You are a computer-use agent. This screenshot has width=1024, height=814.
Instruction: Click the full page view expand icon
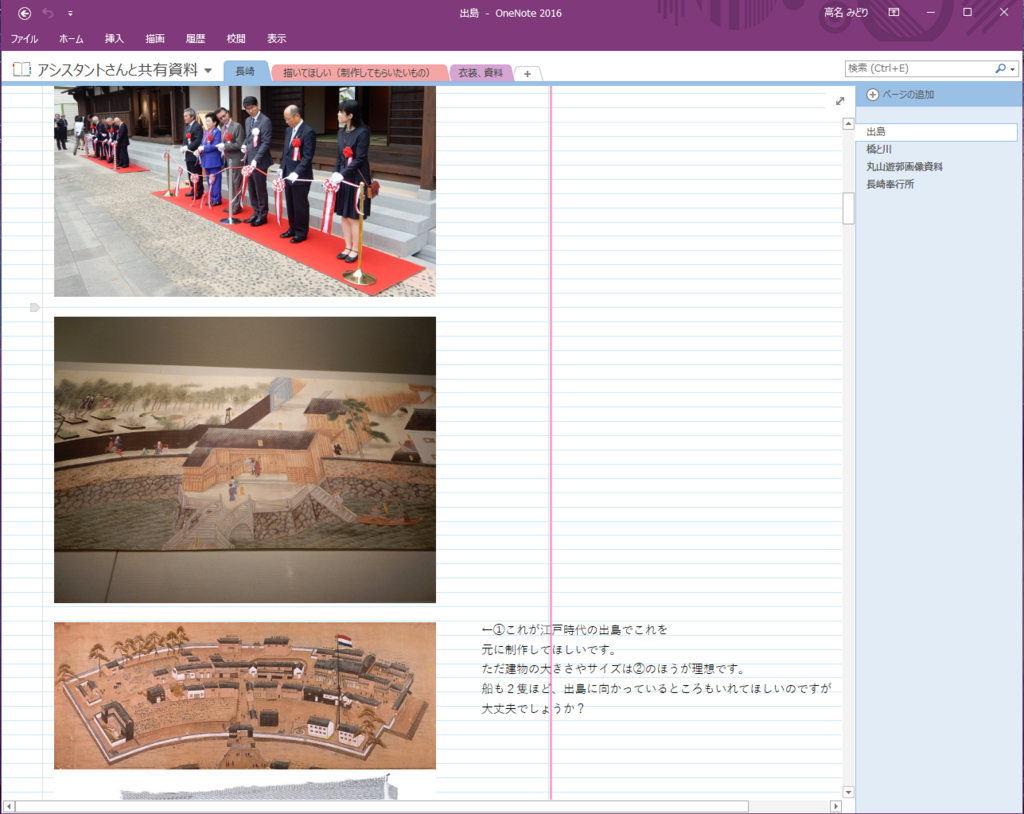tap(840, 101)
